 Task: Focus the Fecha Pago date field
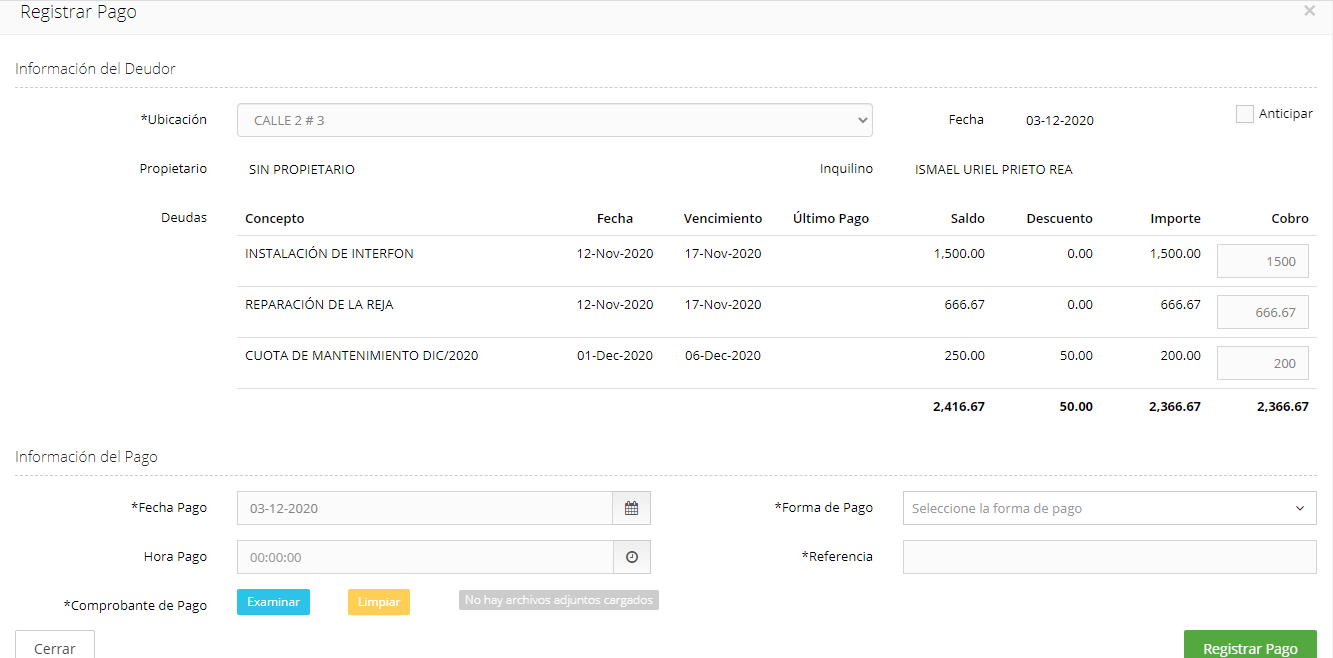click(424, 508)
